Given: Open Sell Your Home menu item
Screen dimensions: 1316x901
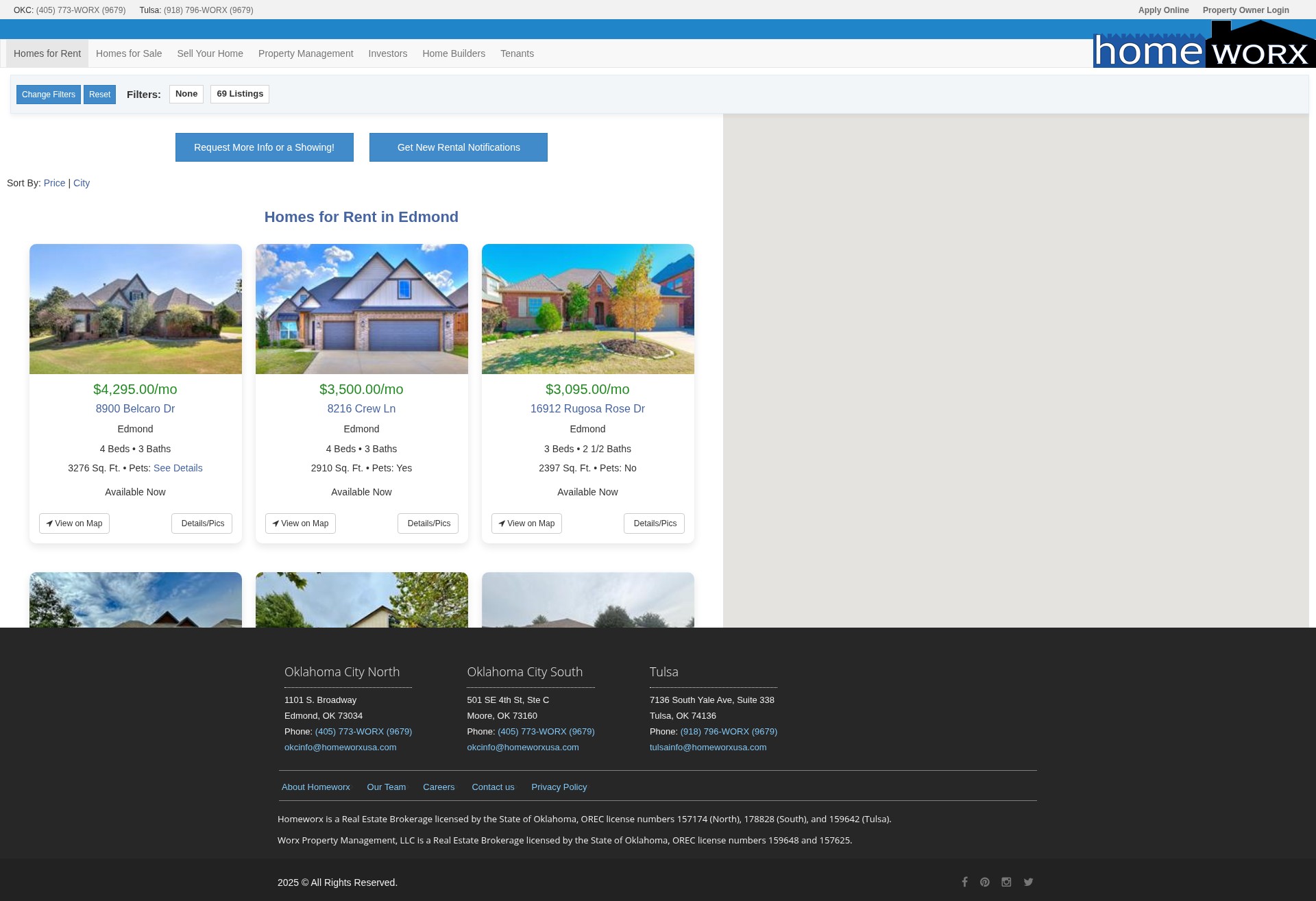Looking at the screenshot, I should coord(210,53).
